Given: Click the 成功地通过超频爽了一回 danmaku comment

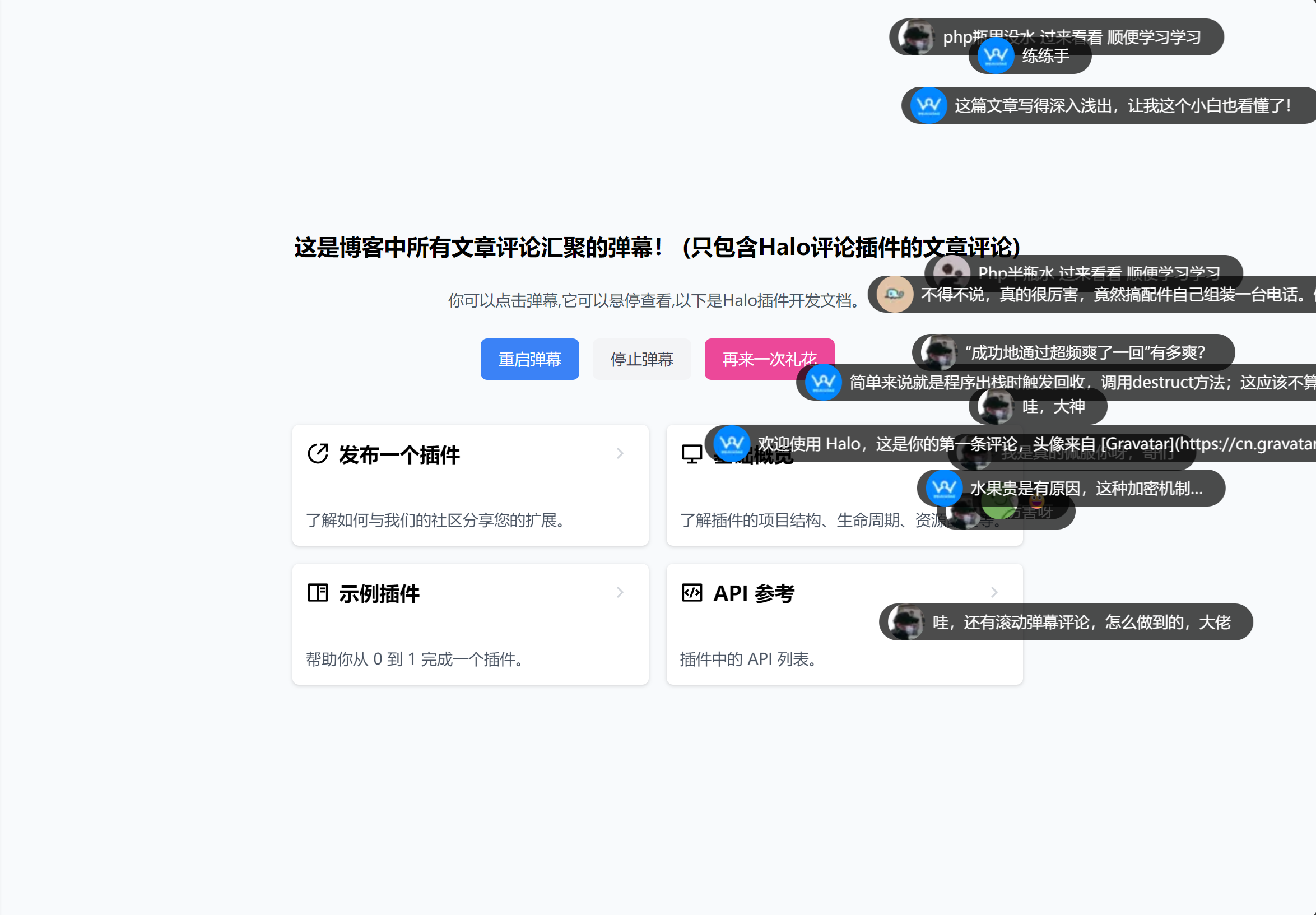Looking at the screenshot, I should (1085, 352).
